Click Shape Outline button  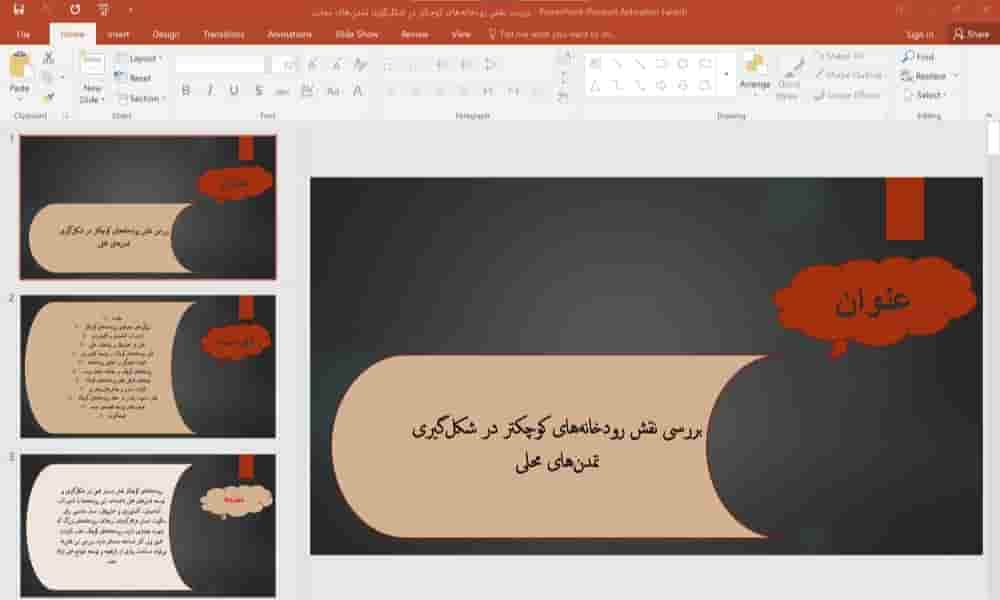[851, 75]
